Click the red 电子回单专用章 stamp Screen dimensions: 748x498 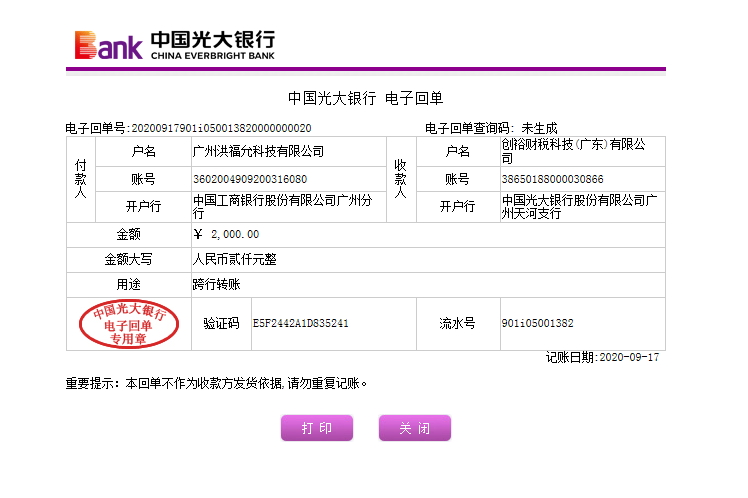click(x=129, y=324)
